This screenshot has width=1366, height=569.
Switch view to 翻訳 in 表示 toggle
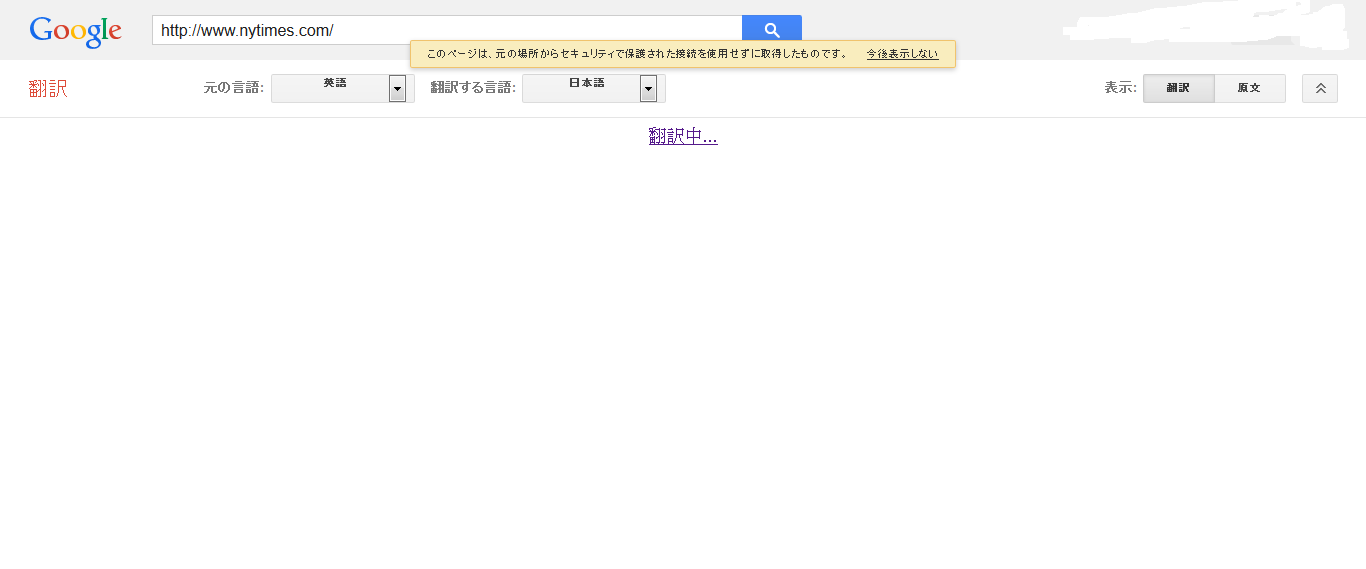(x=1178, y=88)
